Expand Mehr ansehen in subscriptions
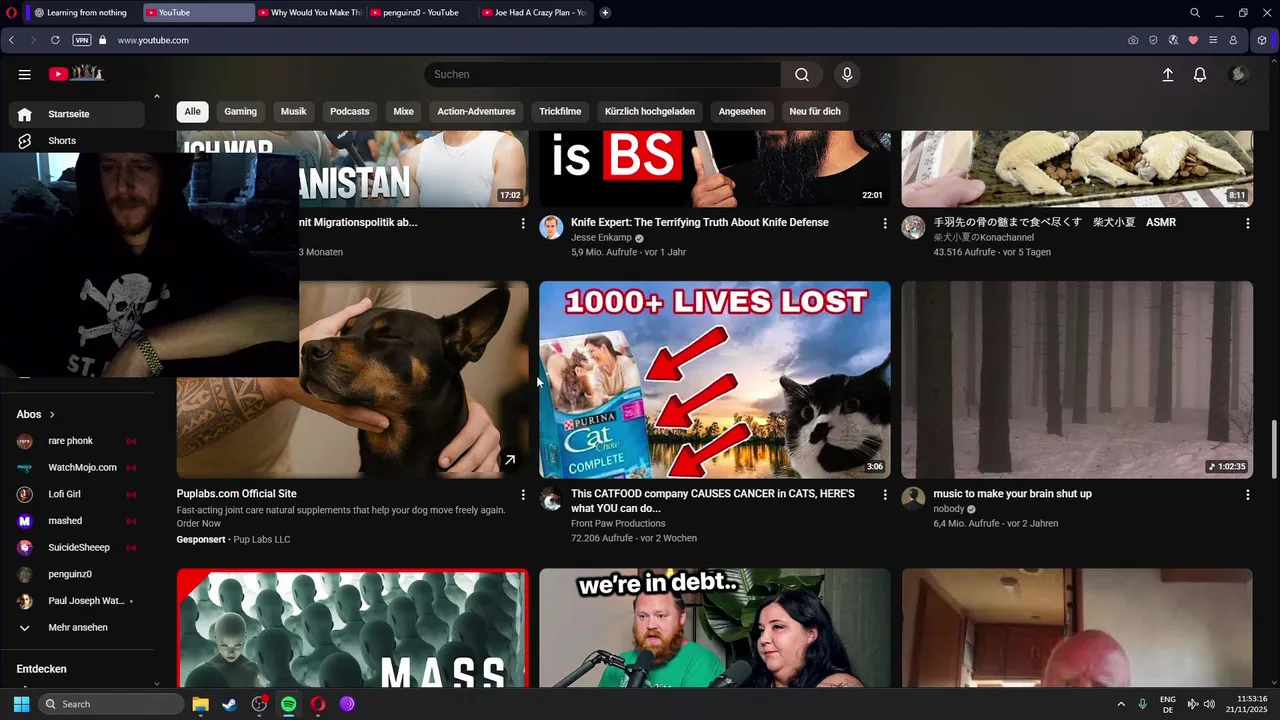The image size is (1280, 720). click(77, 627)
